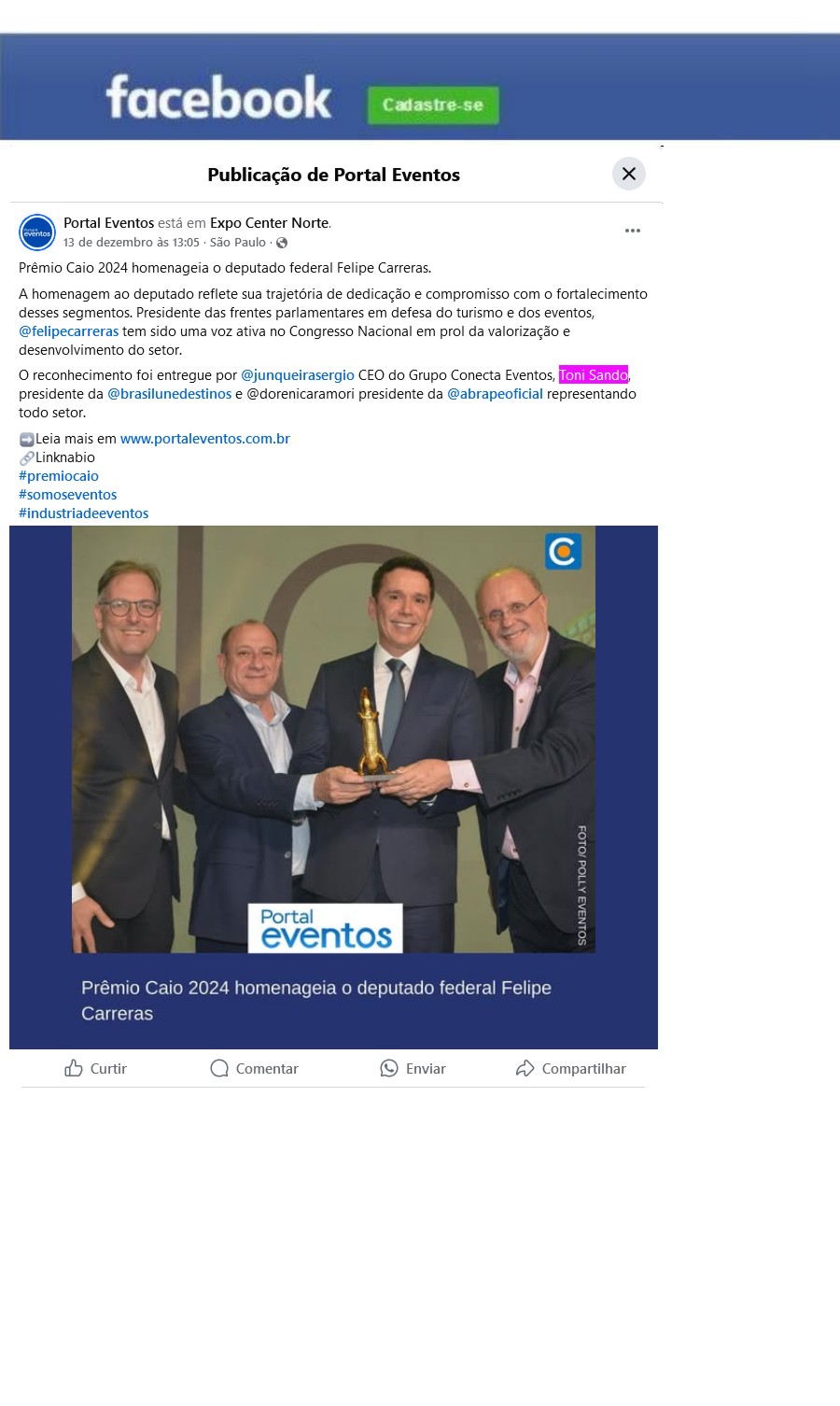
Task: Click the public globe privacy icon
Action: coord(282,243)
